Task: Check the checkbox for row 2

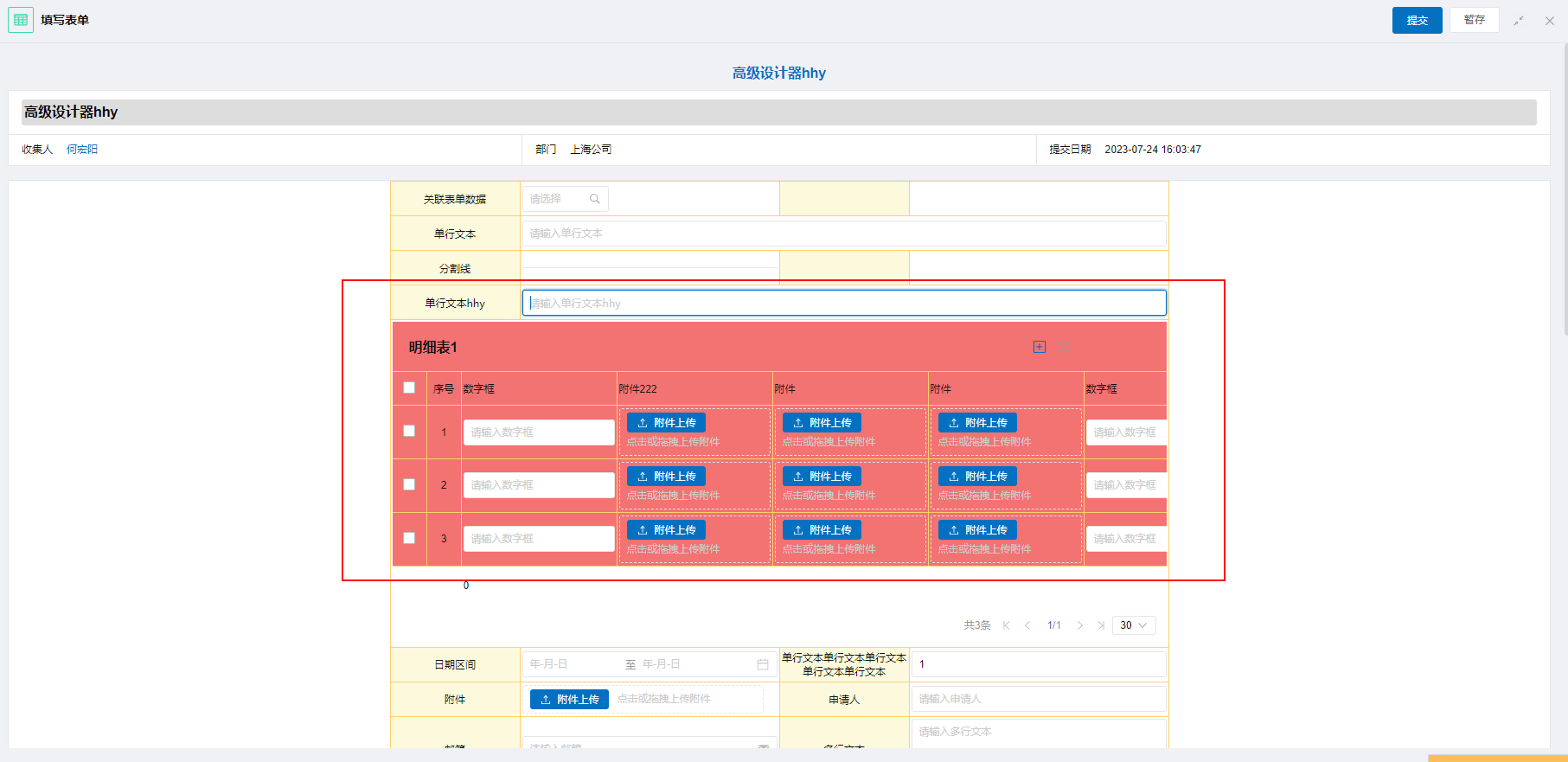Action: [x=409, y=484]
